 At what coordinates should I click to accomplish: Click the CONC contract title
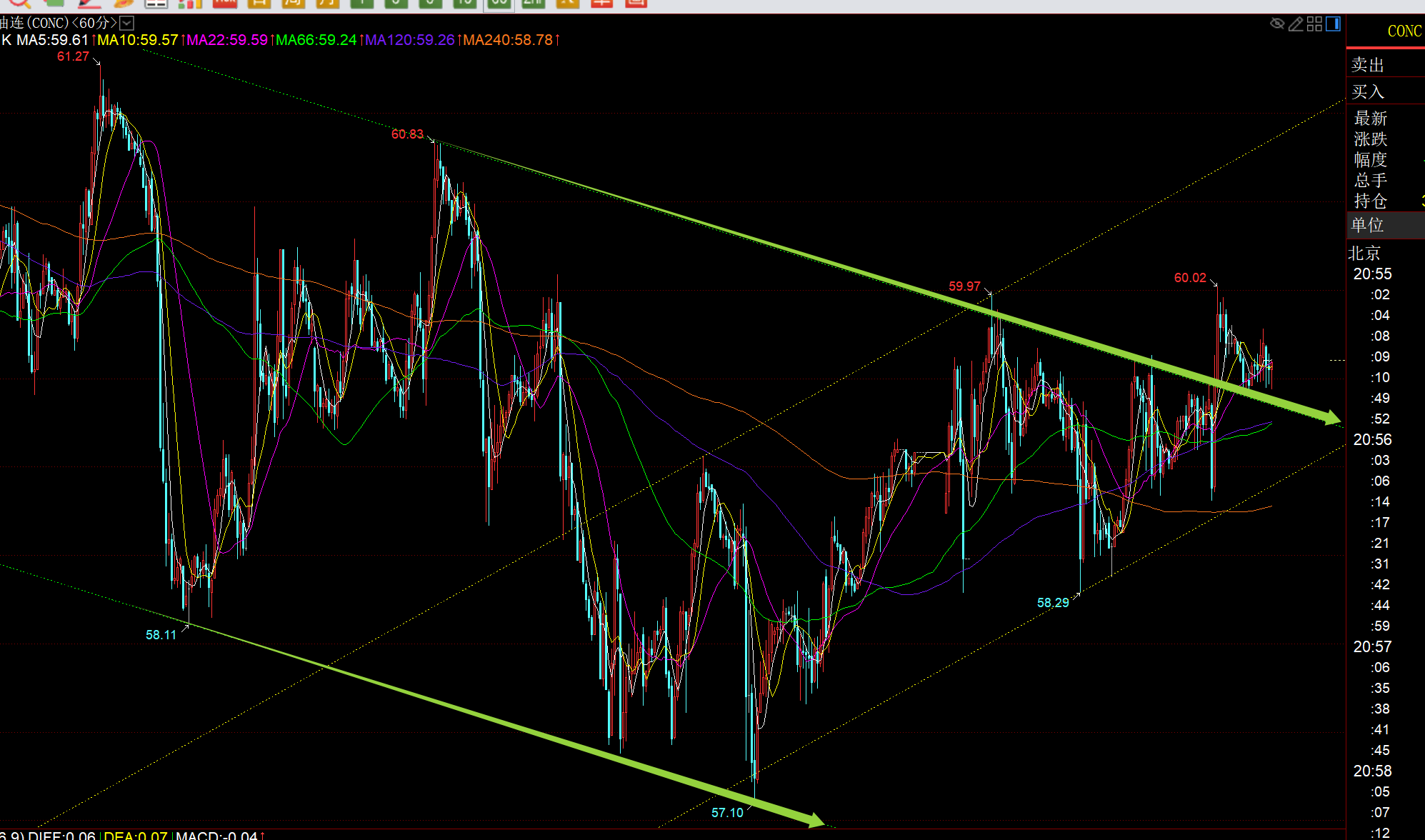pyautogui.click(x=1404, y=31)
